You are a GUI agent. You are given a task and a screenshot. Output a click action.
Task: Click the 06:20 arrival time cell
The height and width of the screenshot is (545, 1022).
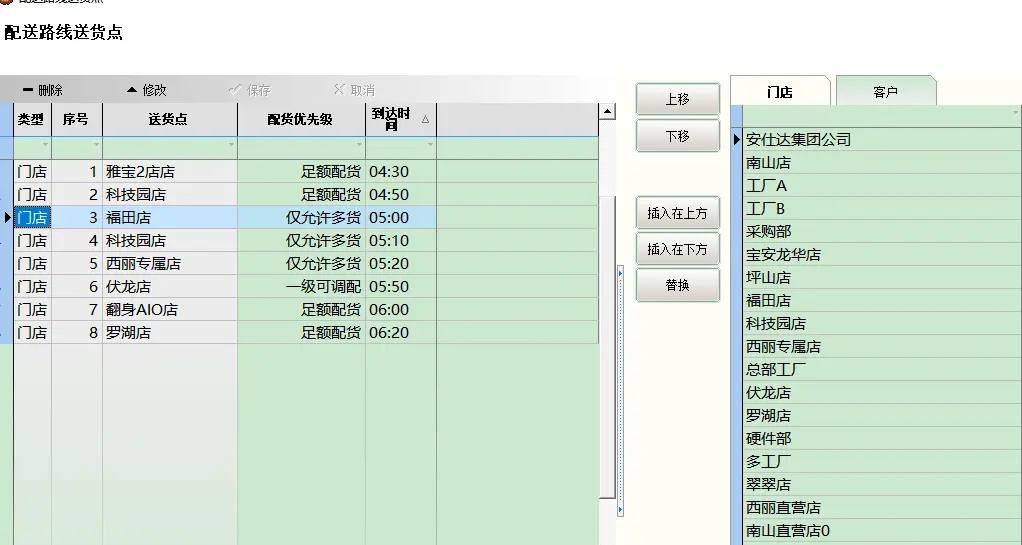coord(401,332)
